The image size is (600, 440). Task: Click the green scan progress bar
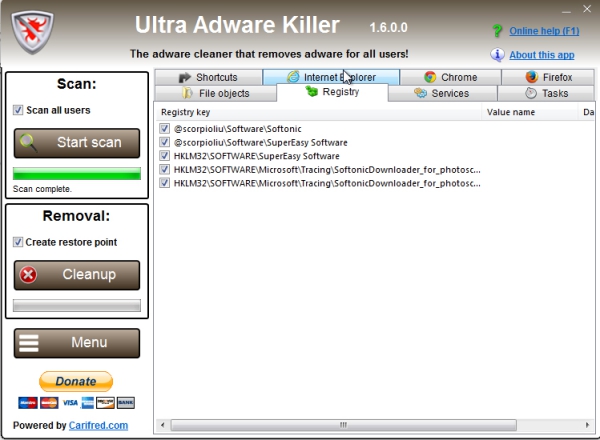(x=77, y=173)
